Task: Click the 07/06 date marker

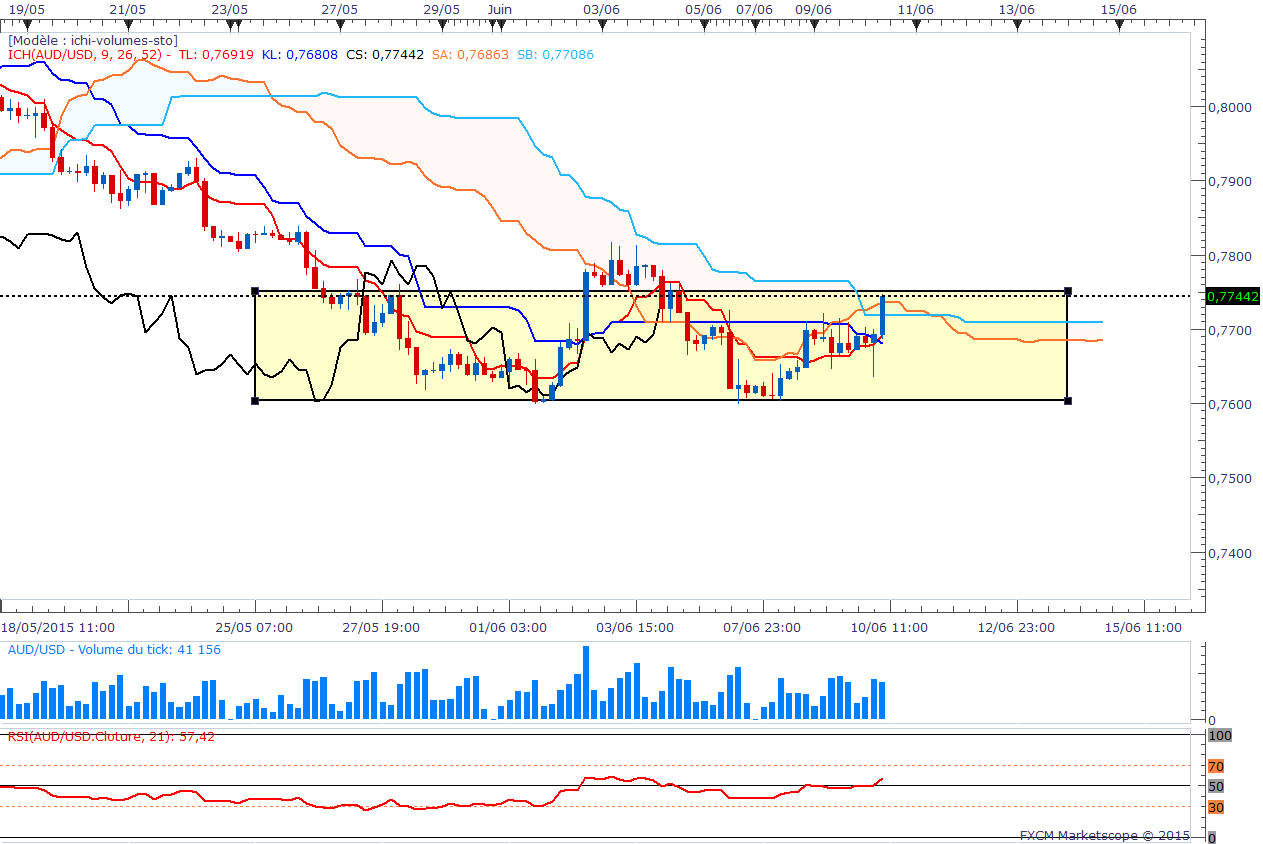Action: (755, 8)
